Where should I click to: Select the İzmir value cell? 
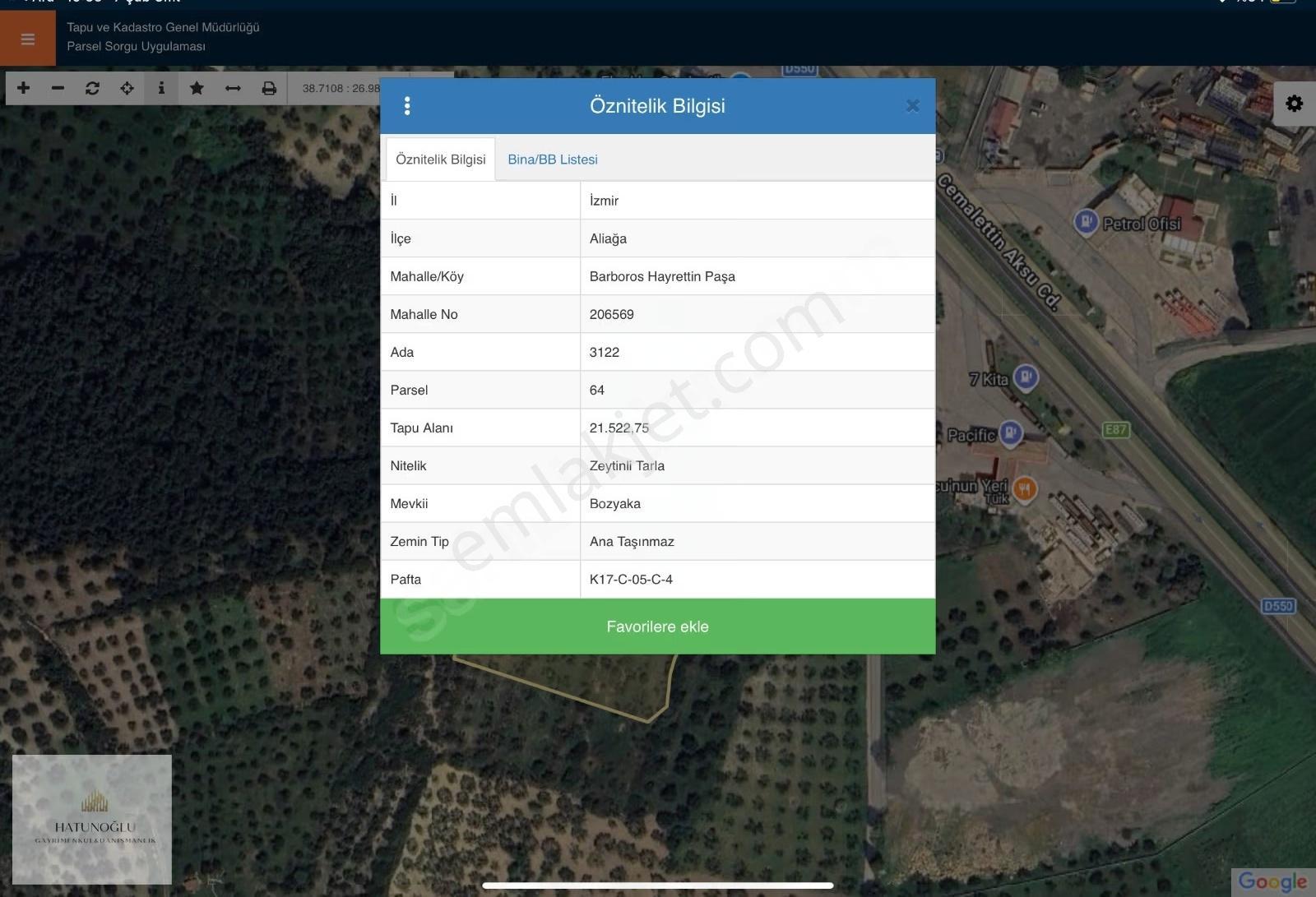tap(758, 201)
